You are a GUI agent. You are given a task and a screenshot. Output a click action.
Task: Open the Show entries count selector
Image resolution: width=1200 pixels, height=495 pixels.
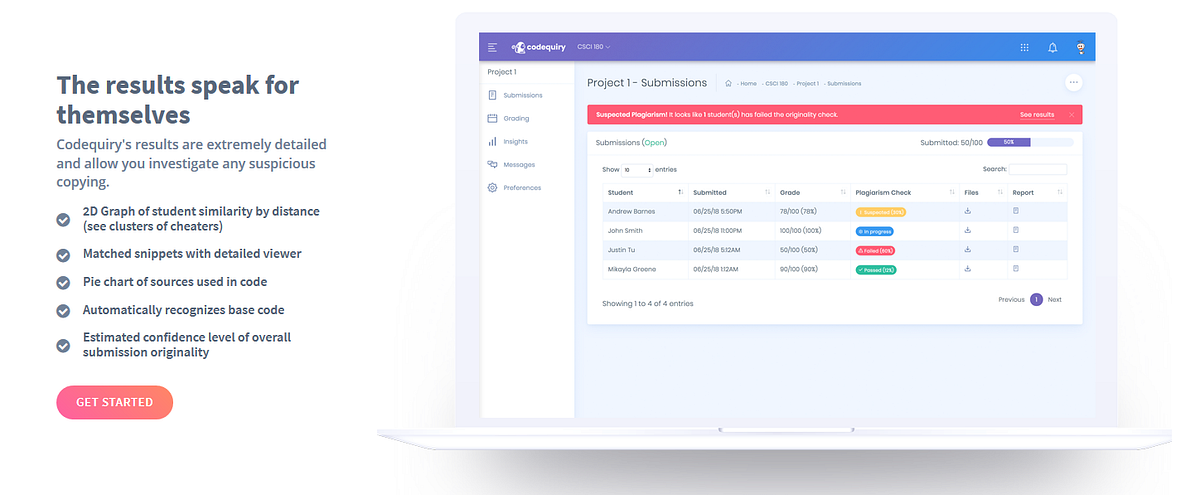tap(636, 170)
